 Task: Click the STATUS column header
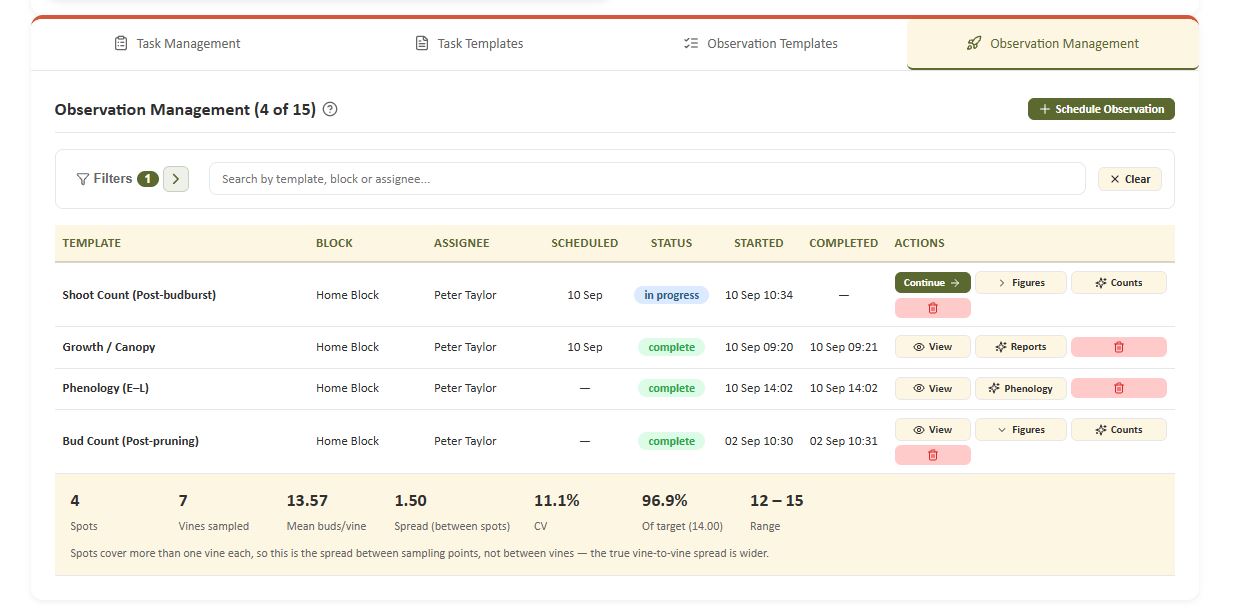(671, 243)
